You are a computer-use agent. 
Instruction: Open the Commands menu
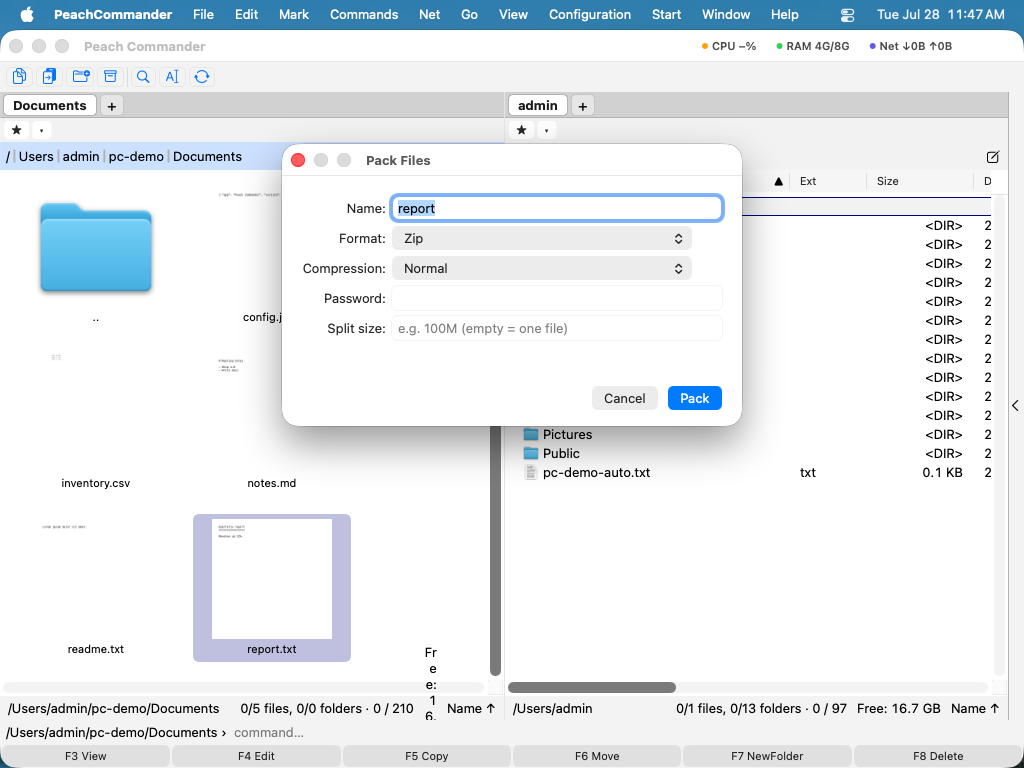click(x=364, y=14)
